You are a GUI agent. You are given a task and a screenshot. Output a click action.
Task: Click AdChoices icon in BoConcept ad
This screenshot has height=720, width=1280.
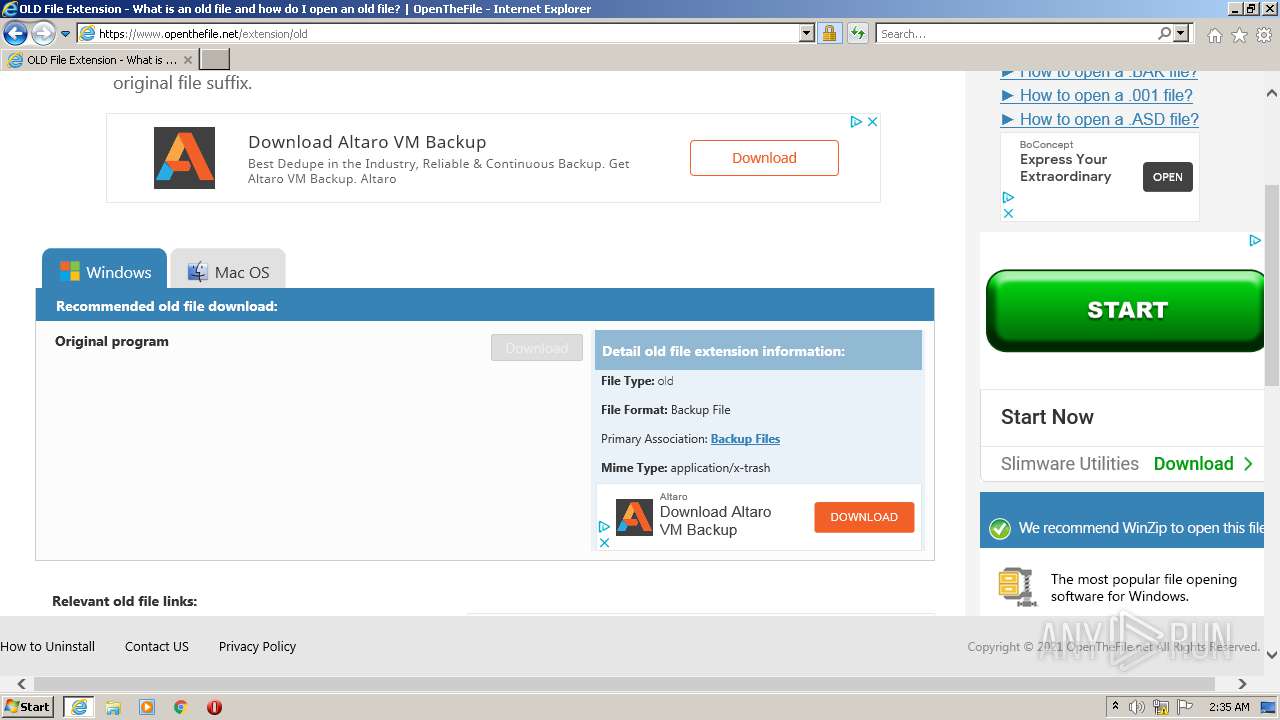1008,198
